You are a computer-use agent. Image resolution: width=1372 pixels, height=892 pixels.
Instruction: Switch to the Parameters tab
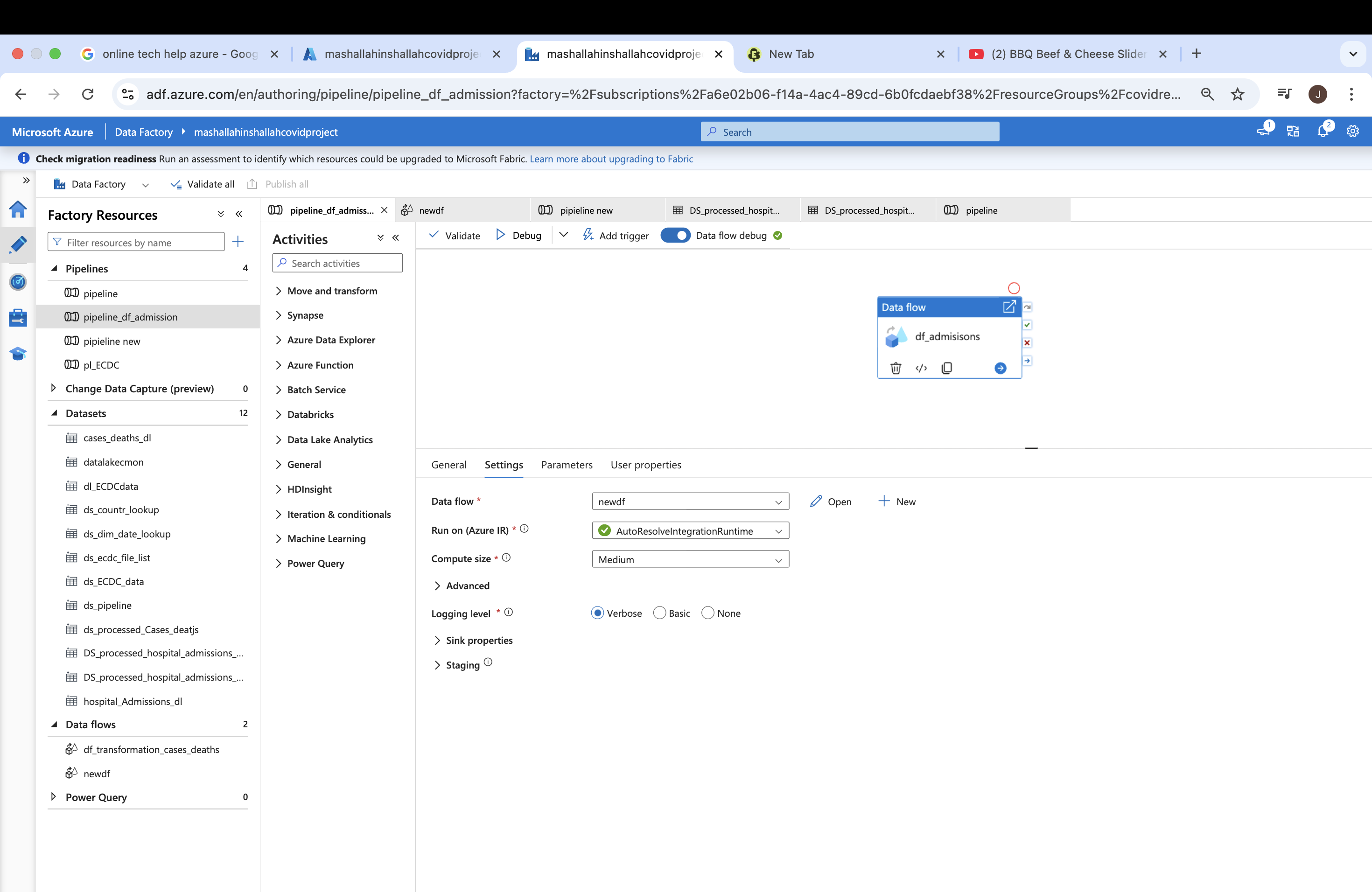pyautogui.click(x=567, y=465)
